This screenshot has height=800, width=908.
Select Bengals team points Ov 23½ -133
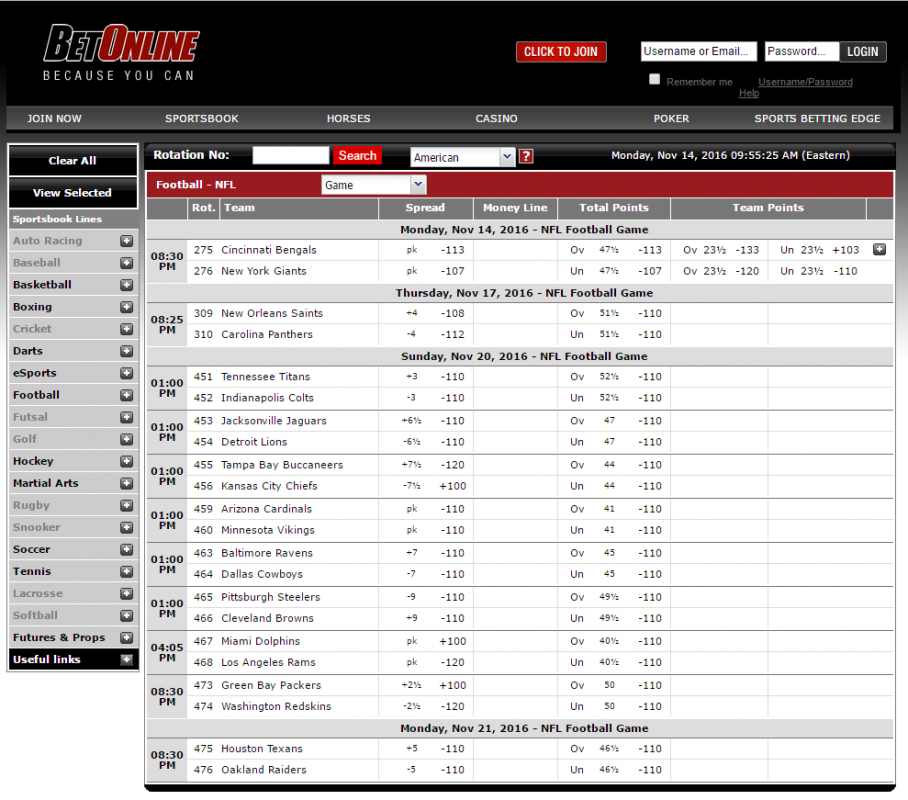(x=721, y=250)
